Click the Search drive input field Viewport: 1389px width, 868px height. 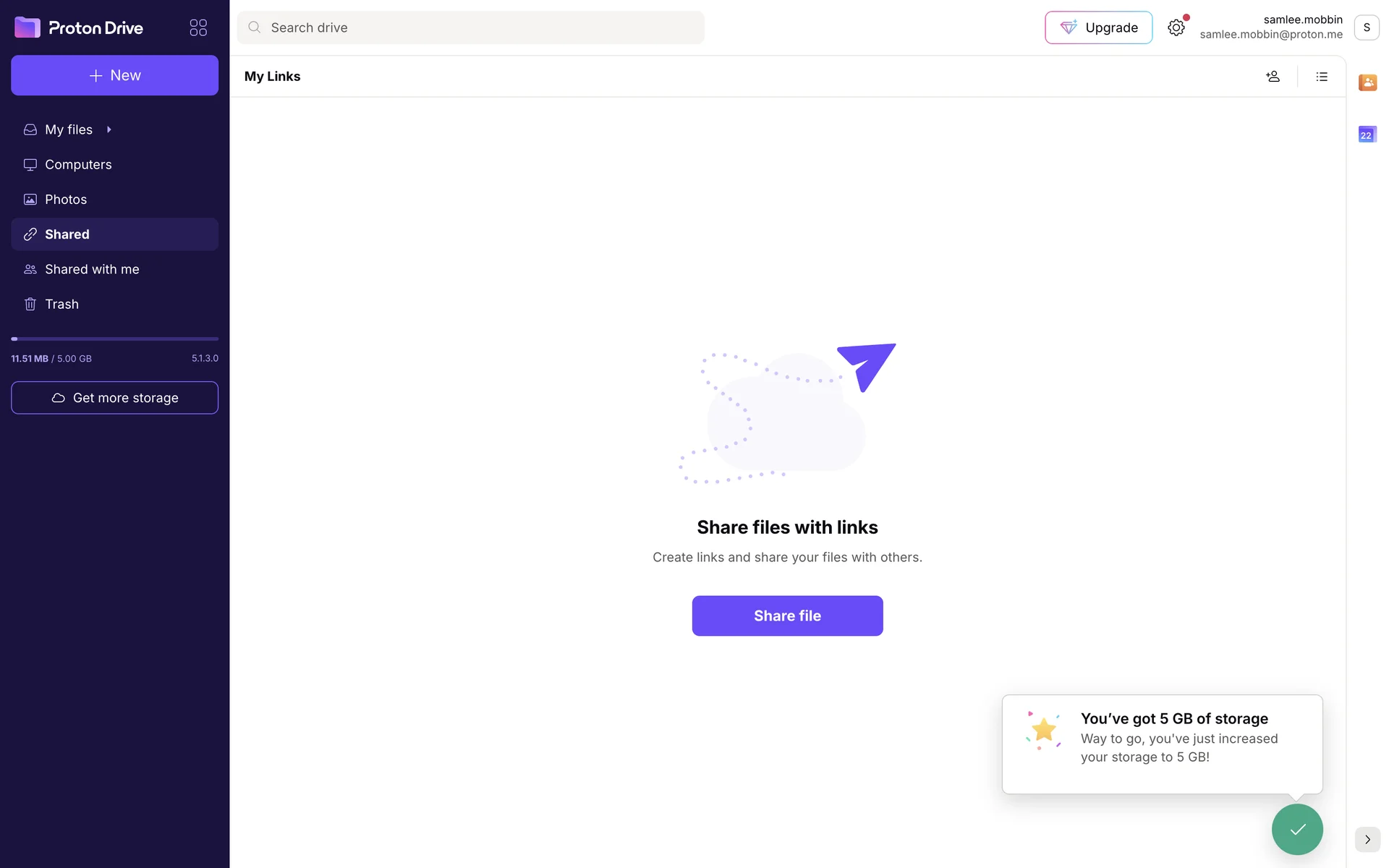[477, 27]
